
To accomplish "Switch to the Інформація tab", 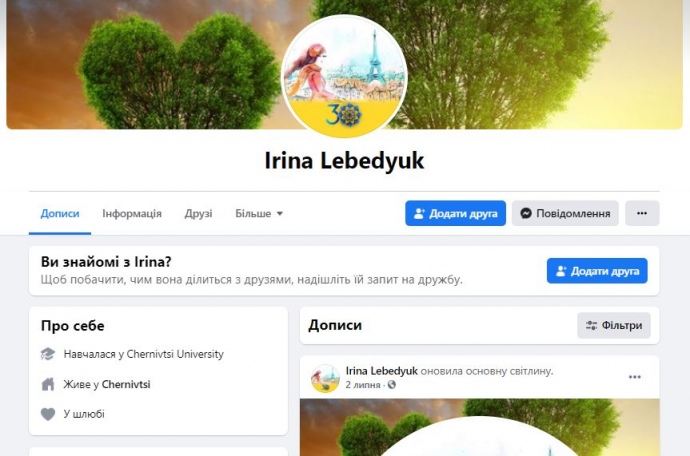I will point(132,213).
